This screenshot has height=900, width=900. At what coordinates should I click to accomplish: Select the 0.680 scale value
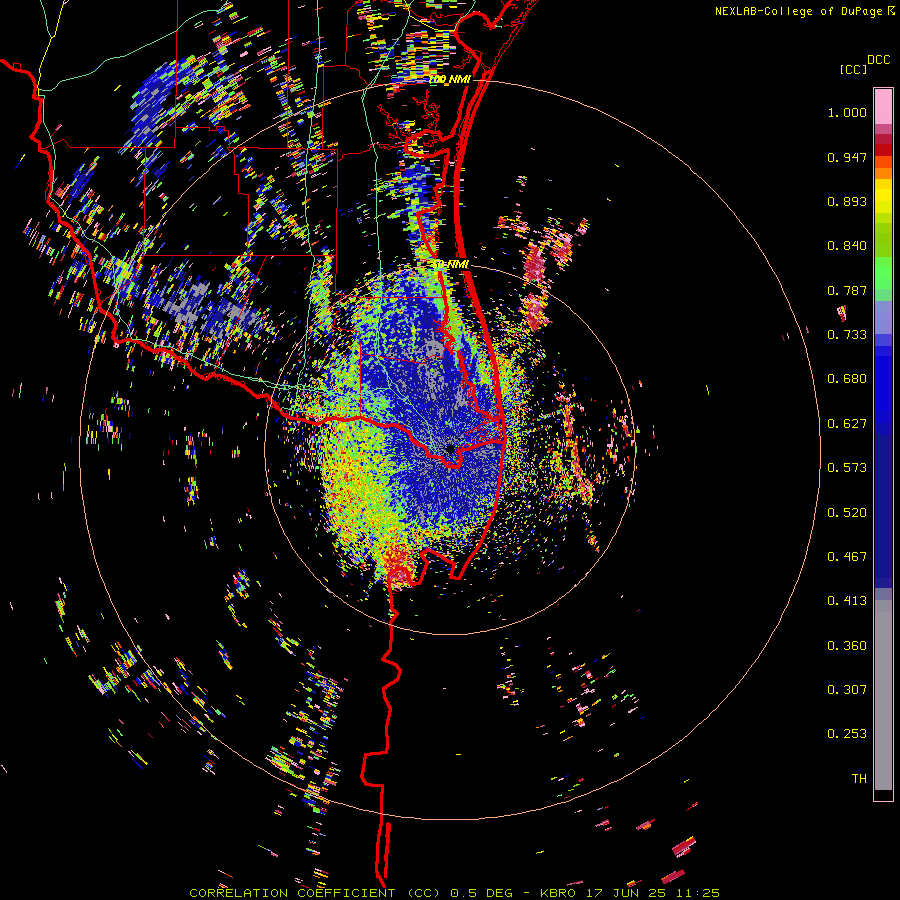[x=847, y=379]
